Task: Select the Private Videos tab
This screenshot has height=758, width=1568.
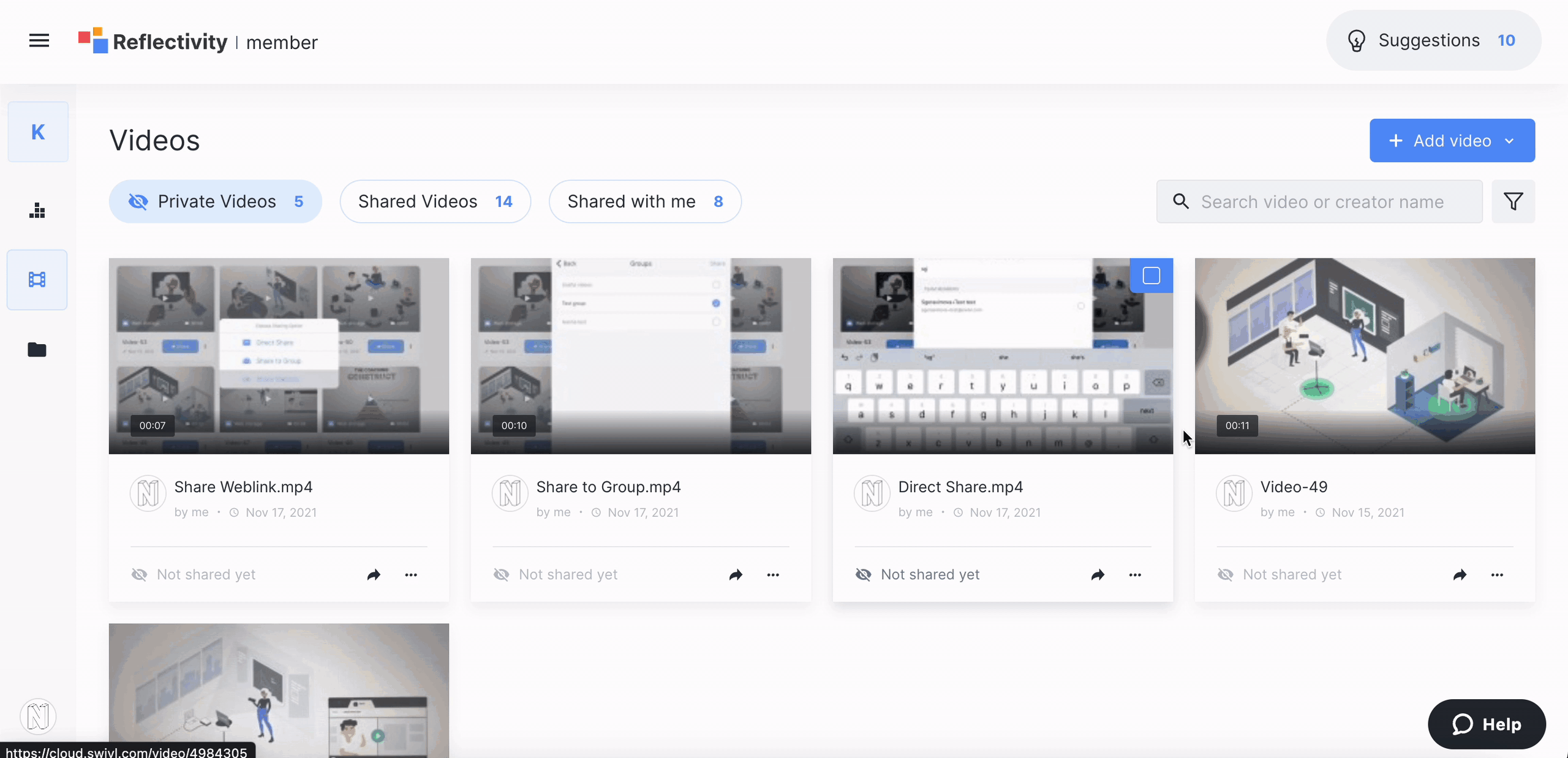Action: [x=216, y=201]
